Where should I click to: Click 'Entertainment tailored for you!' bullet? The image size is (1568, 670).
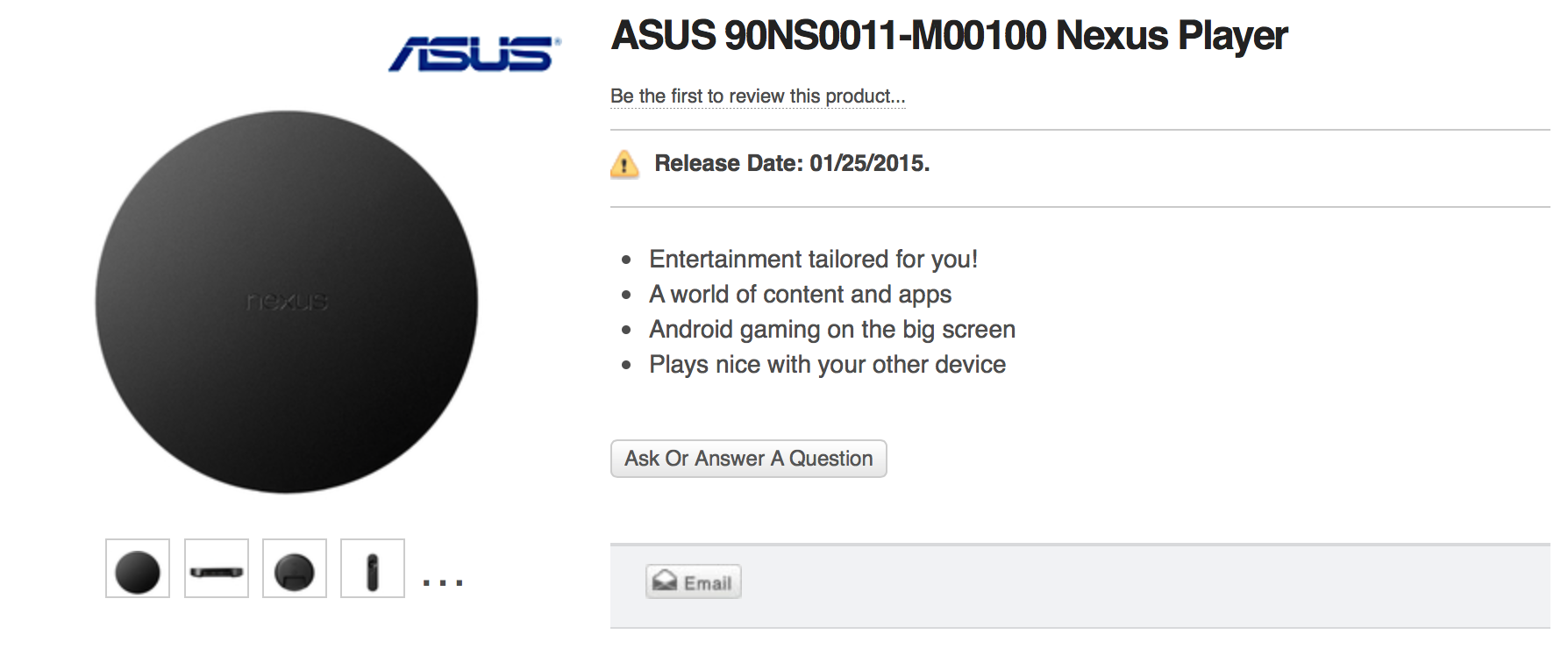tap(813, 260)
